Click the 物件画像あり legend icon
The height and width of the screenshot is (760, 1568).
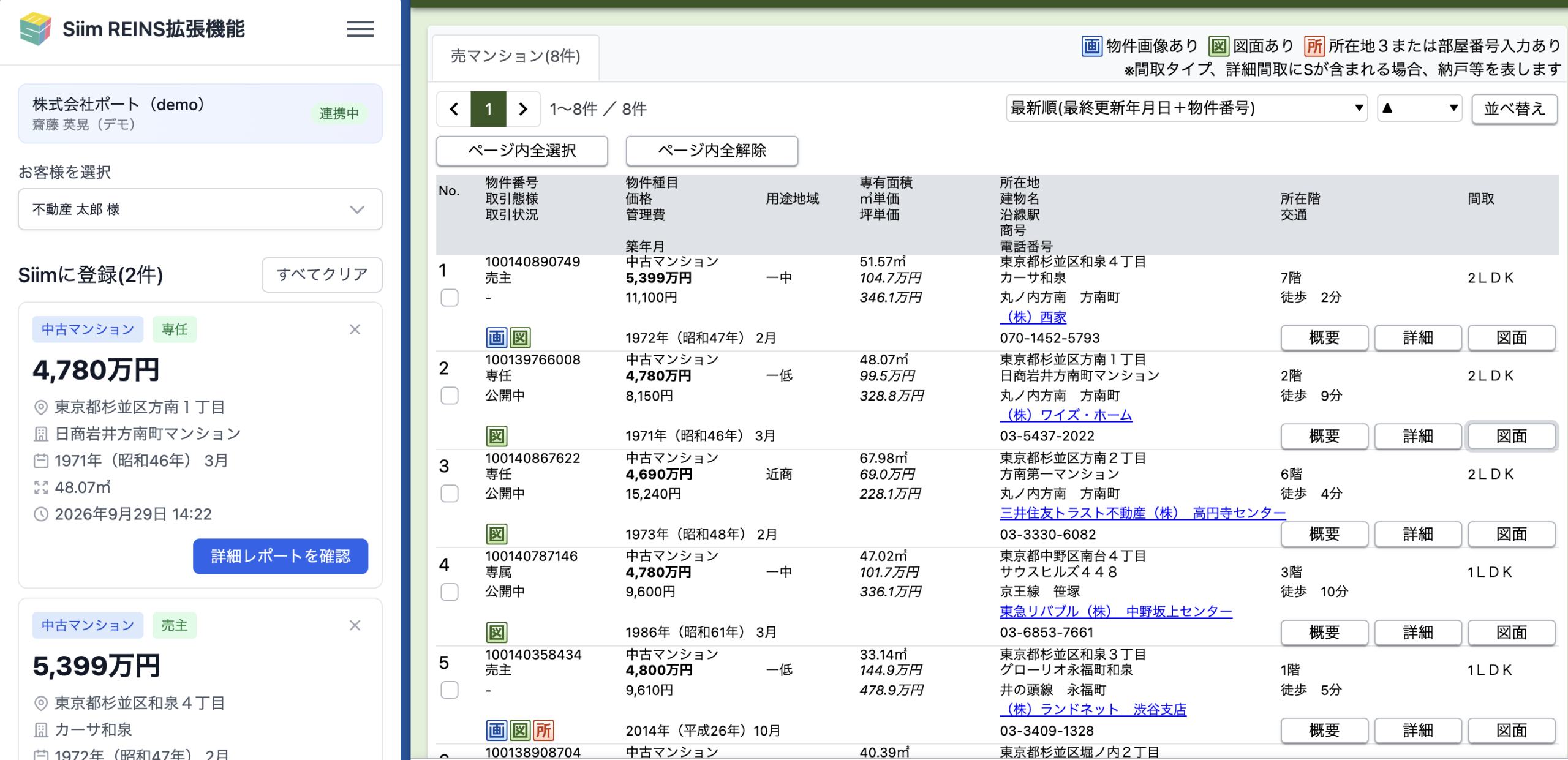coord(1092,46)
